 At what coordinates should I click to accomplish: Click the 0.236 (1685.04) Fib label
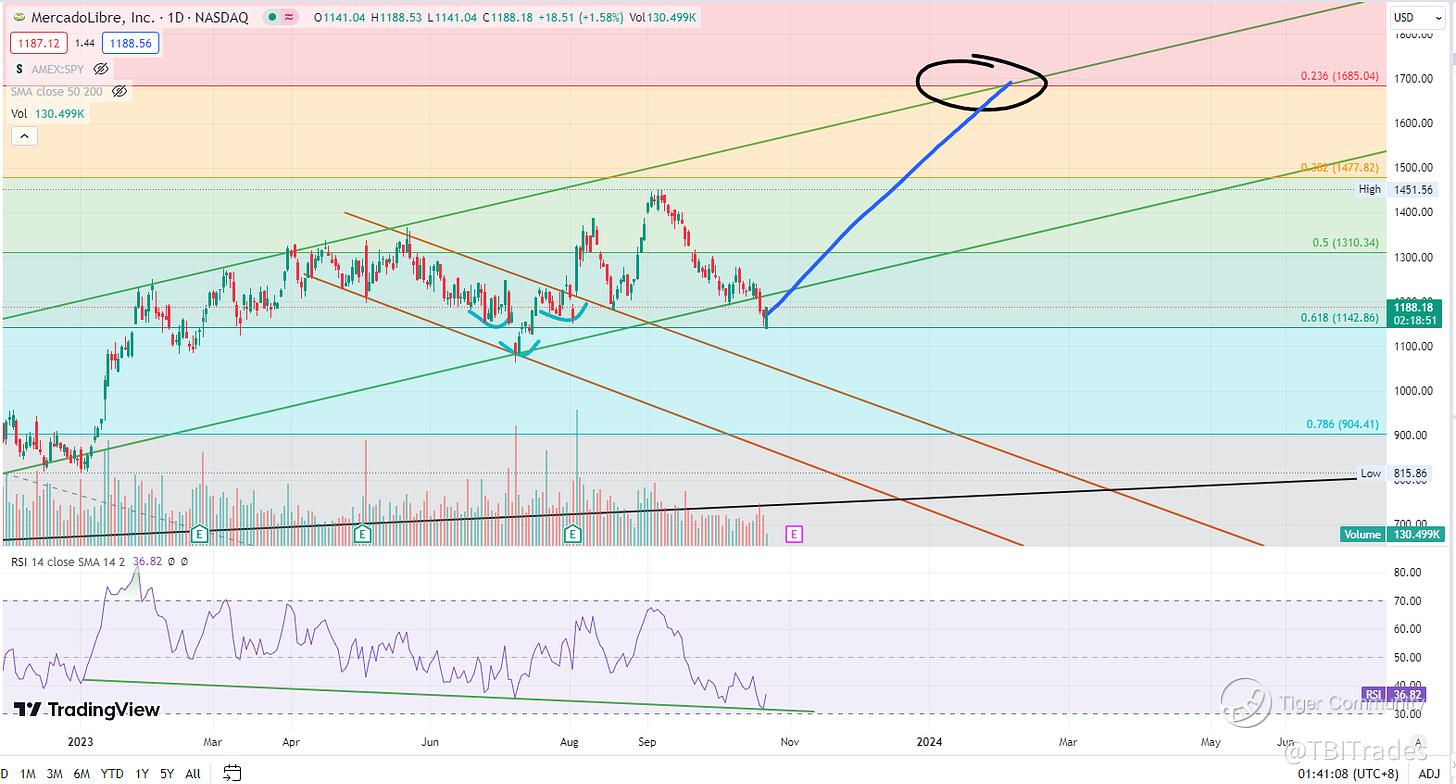click(x=1339, y=76)
